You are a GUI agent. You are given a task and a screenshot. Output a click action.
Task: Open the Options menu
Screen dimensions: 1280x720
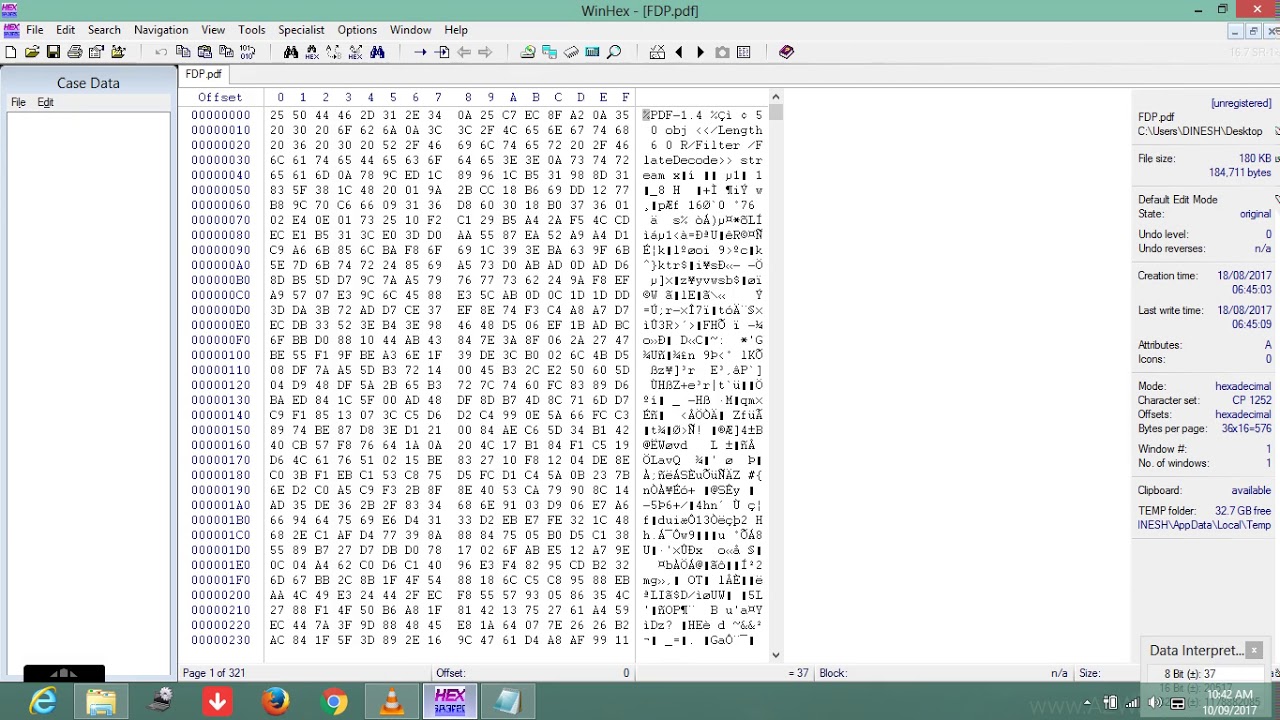pyautogui.click(x=357, y=30)
